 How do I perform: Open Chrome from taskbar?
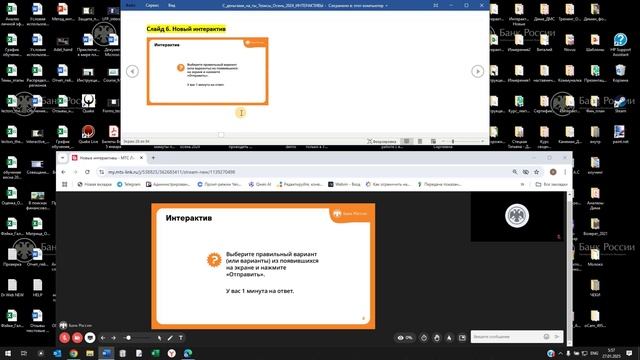[x=73, y=353]
